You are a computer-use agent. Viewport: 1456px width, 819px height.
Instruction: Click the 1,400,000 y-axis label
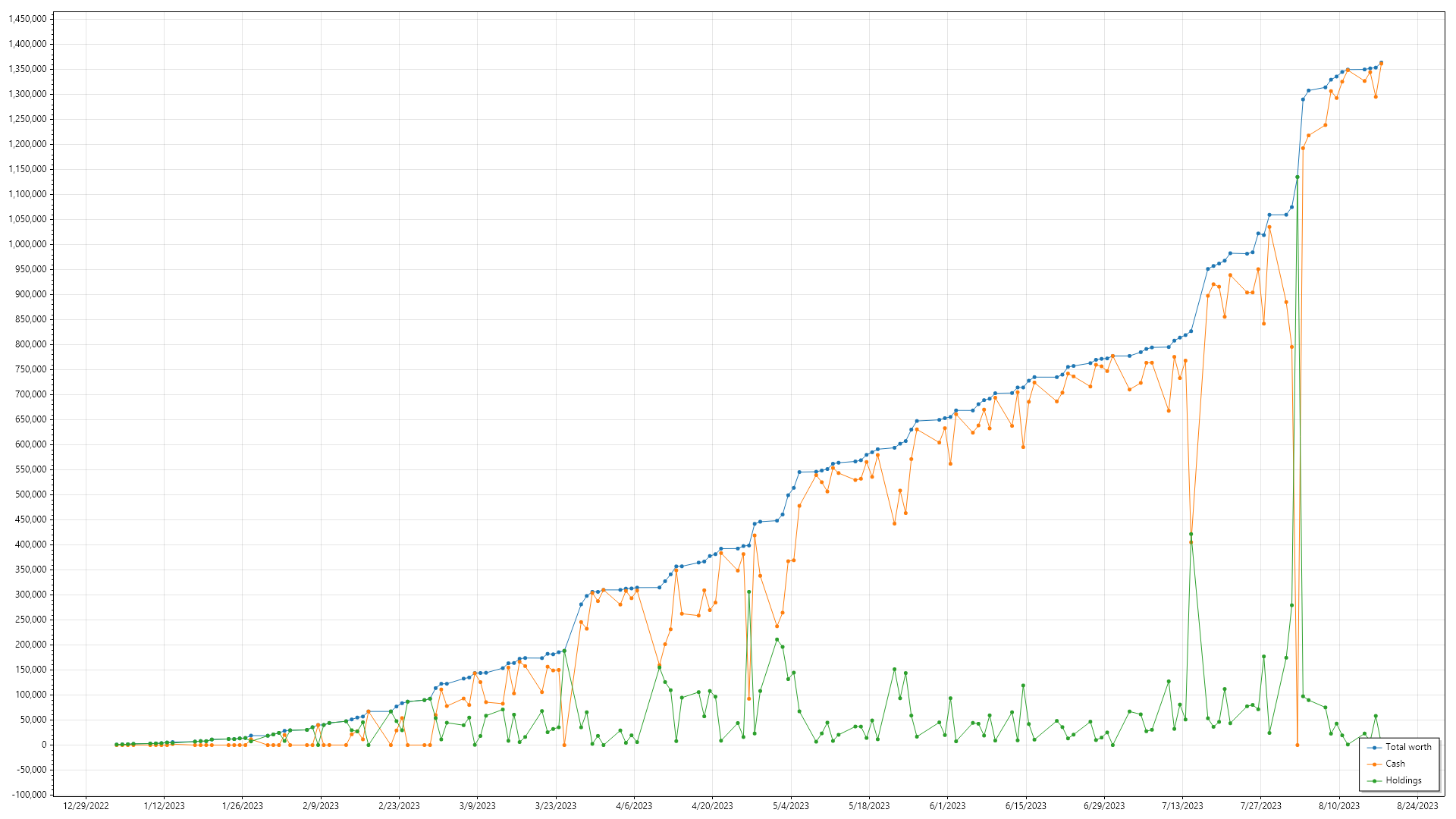coord(27,44)
